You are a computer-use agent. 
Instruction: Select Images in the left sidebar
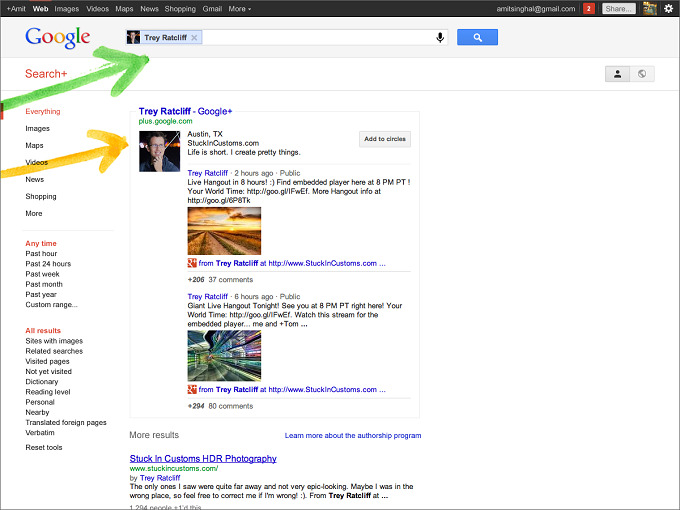pos(37,128)
